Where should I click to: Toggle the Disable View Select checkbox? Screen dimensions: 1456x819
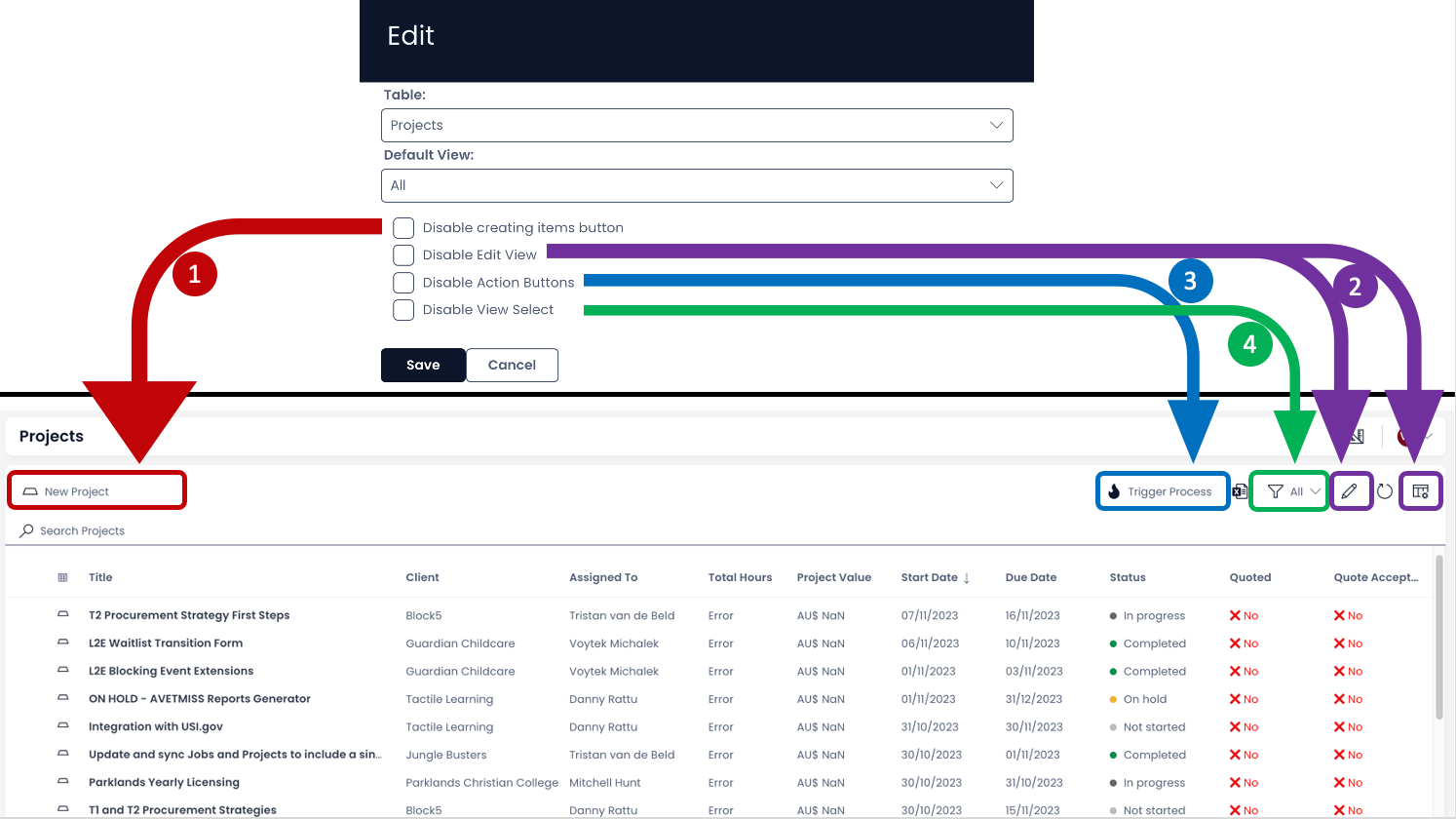tap(403, 310)
